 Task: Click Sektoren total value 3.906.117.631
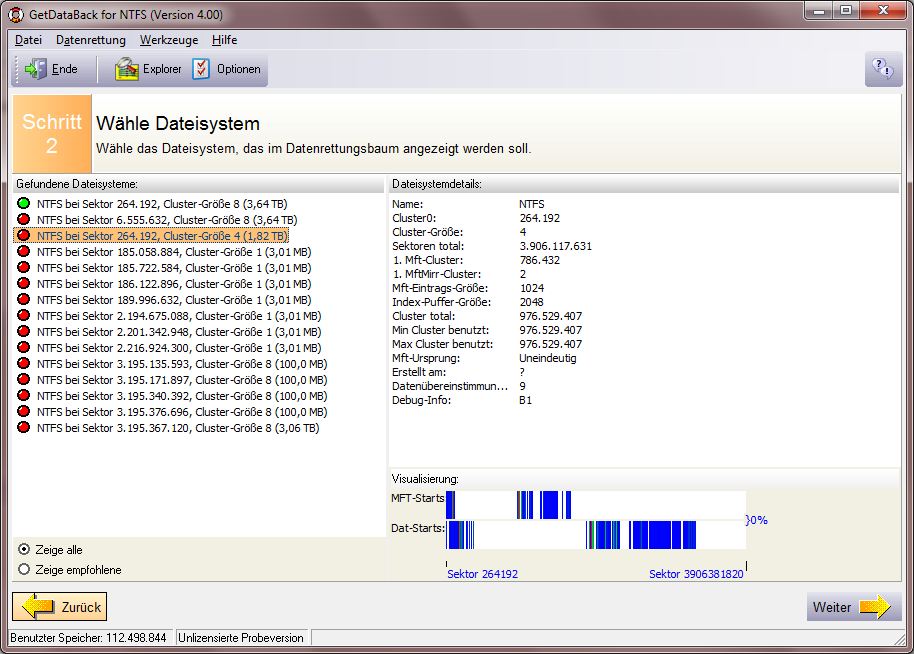pyautogui.click(x=556, y=246)
